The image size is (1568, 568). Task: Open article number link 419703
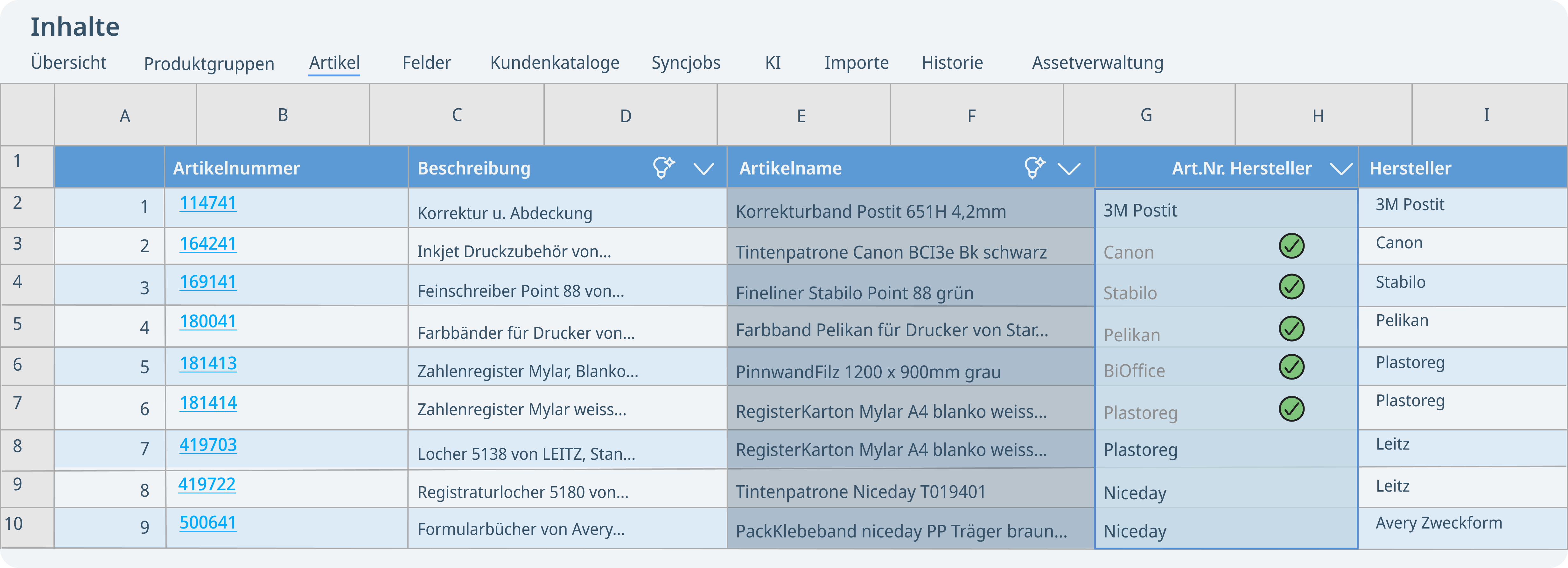pos(207,445)
